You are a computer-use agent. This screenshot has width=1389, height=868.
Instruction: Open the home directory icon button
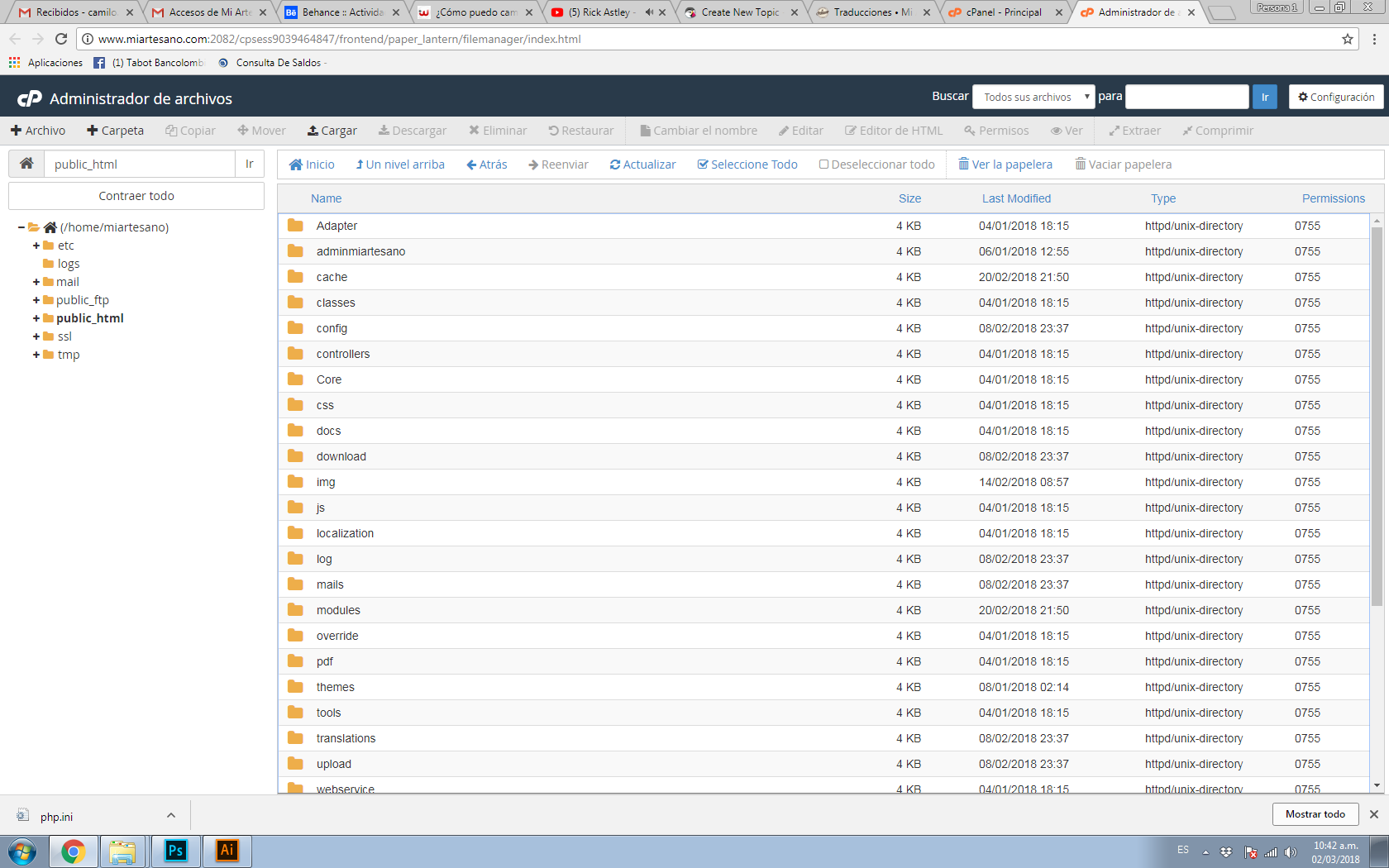click(x=26, y=164)
